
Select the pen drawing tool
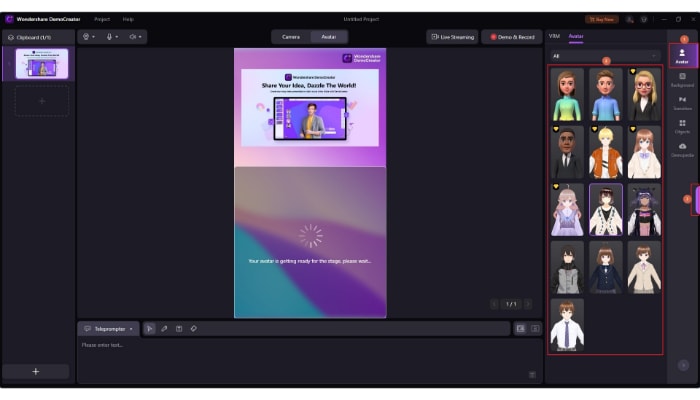click(x=164, y=329)
